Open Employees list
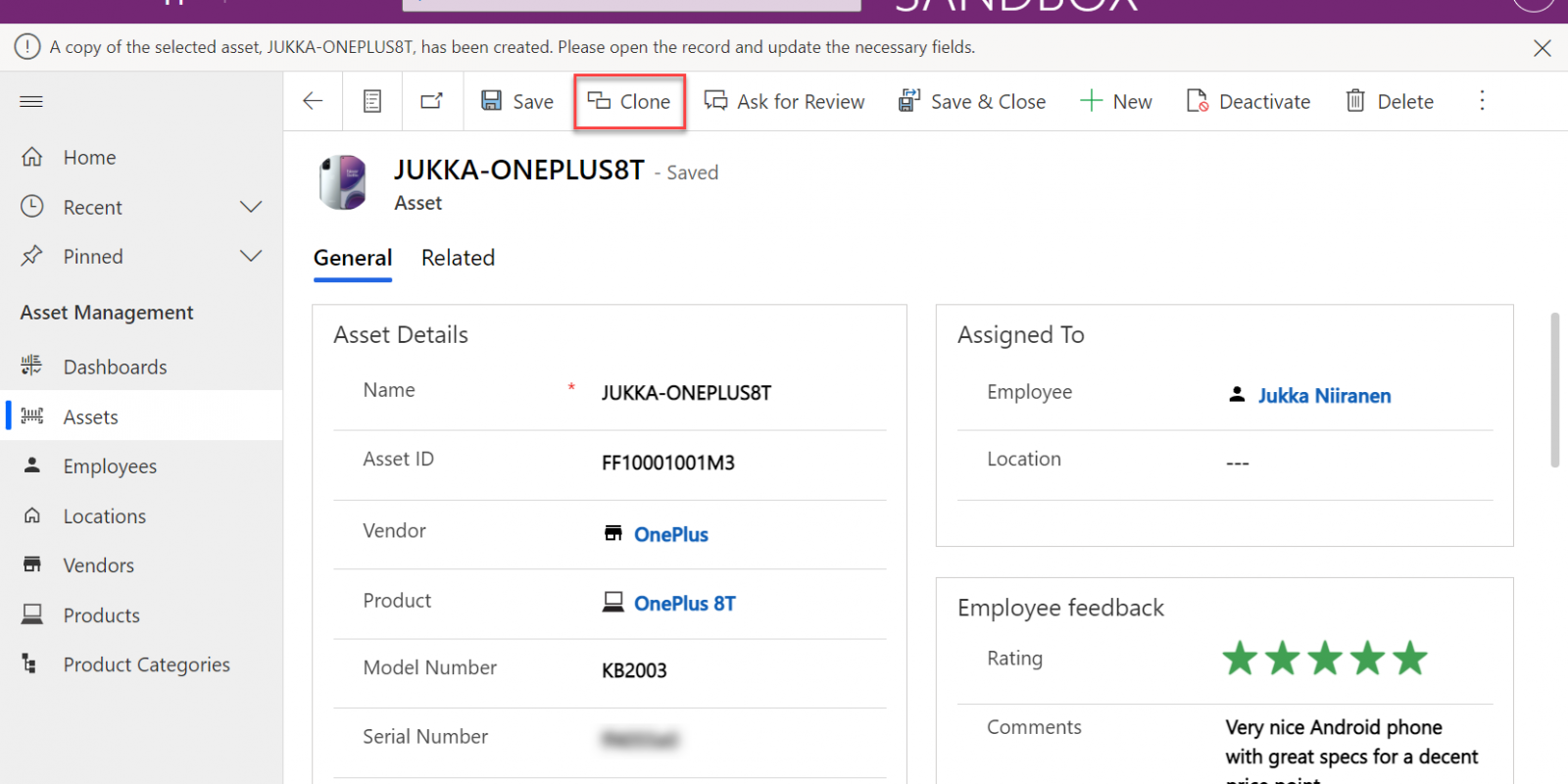 (x=141, y=466)
